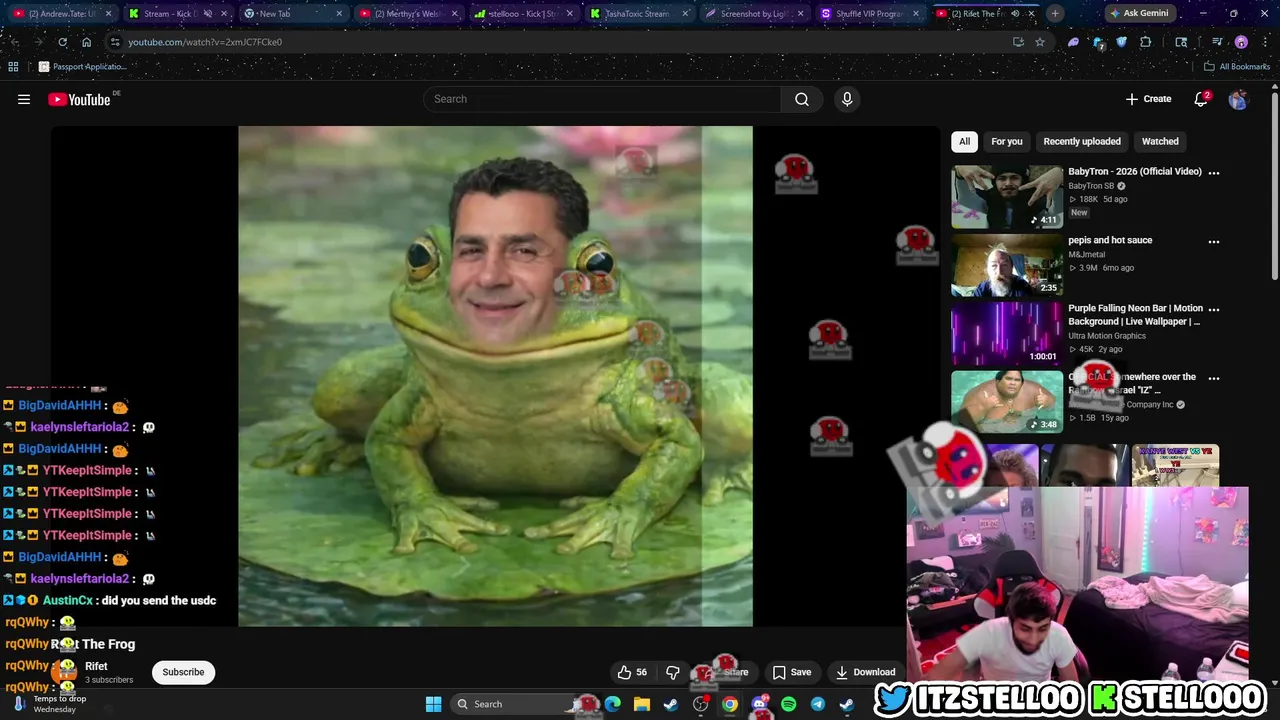This screenshot has width=1280, height=720.
Task: Open Chrome apps grid in bookmarks bar
Action: [x=13, y=67]
